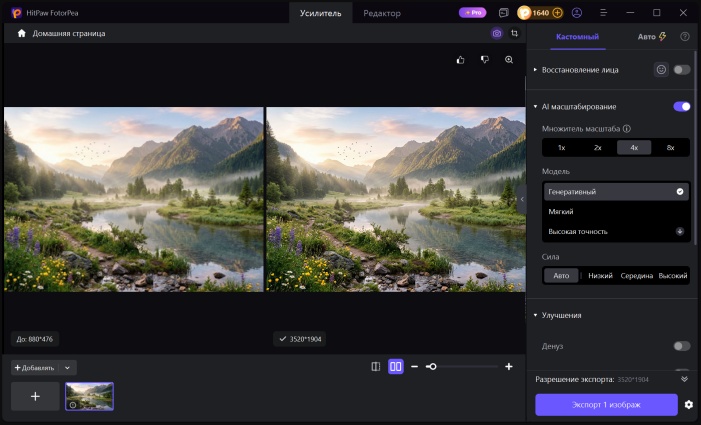Select 1x scale multiplier
The image size is (701, 425).
click(562, 147)
